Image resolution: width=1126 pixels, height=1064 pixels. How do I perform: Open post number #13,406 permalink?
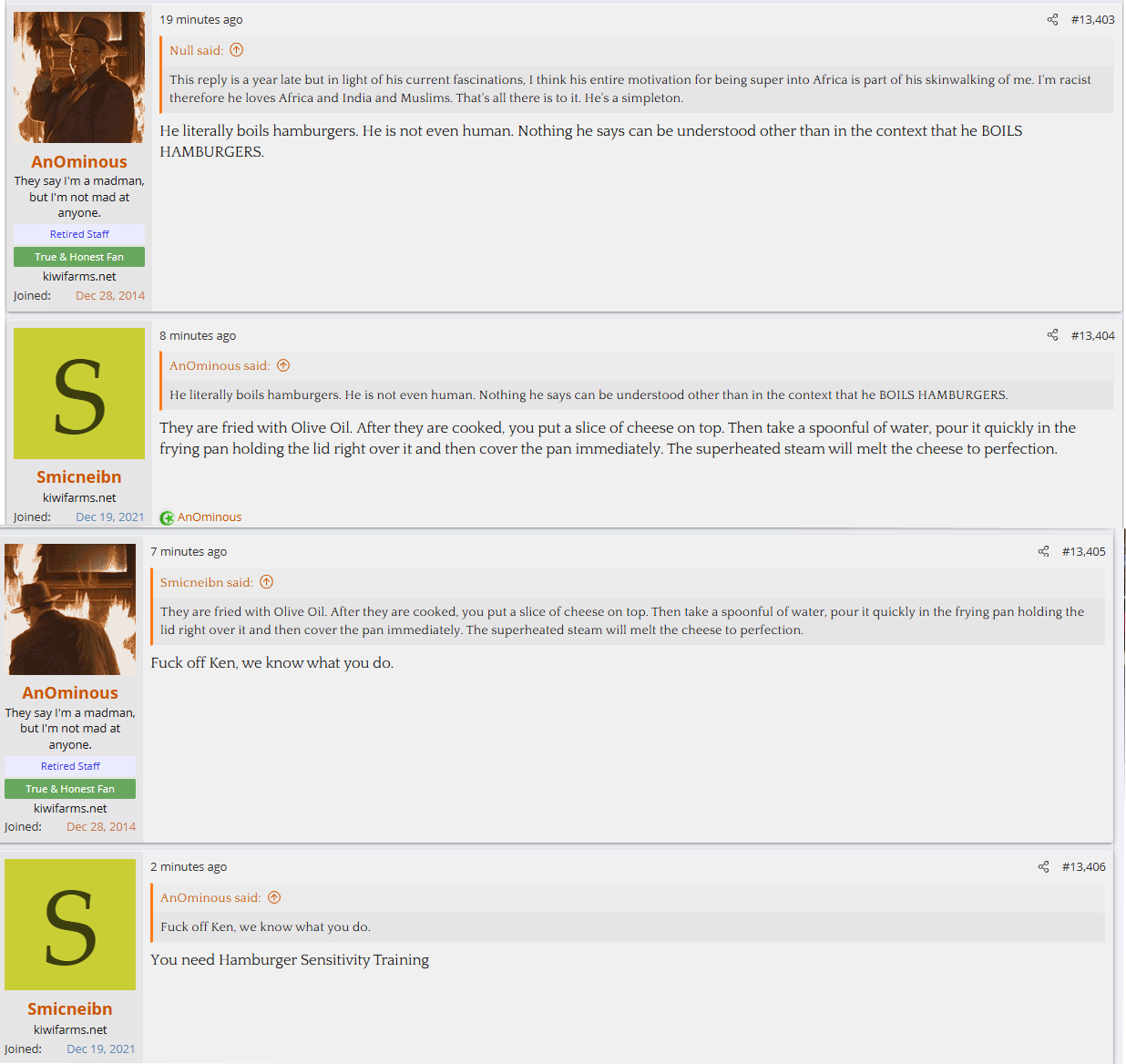click(1083, 866)
